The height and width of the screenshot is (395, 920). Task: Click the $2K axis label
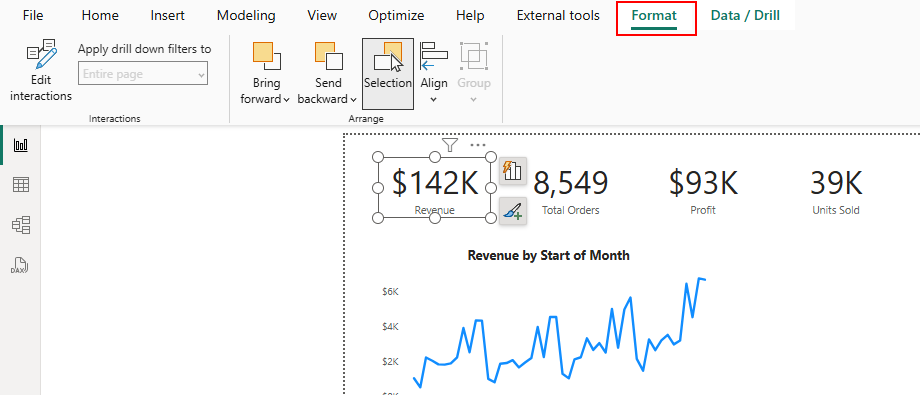[x=390, y=361]
